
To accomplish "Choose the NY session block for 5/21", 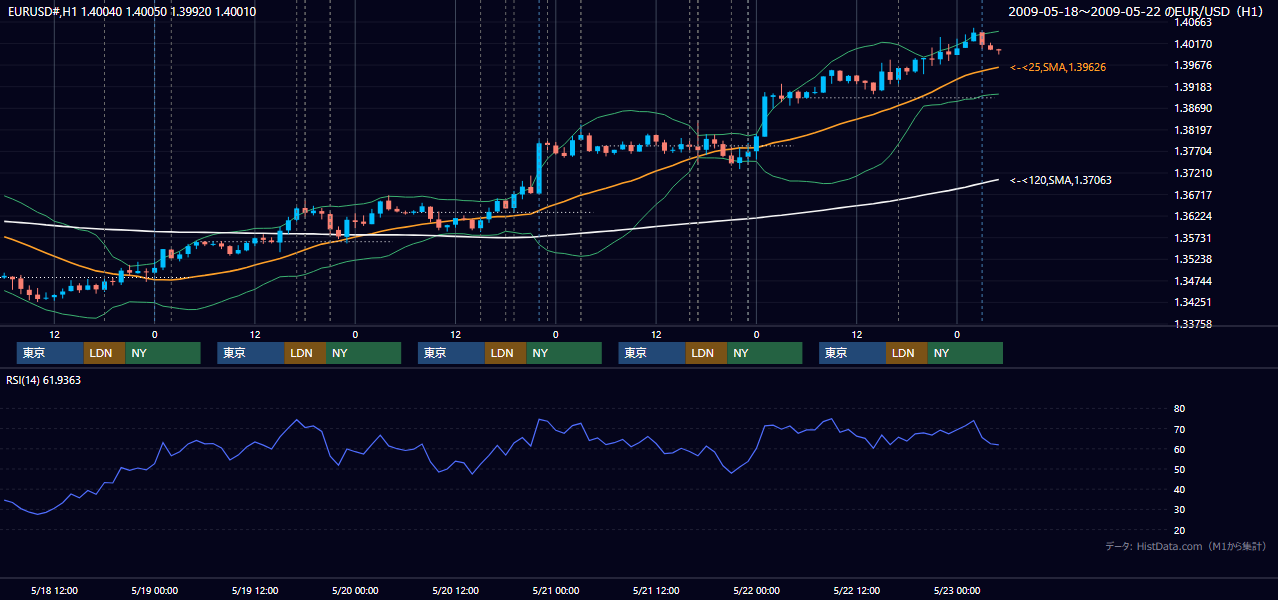I will (x=764, y=353).
